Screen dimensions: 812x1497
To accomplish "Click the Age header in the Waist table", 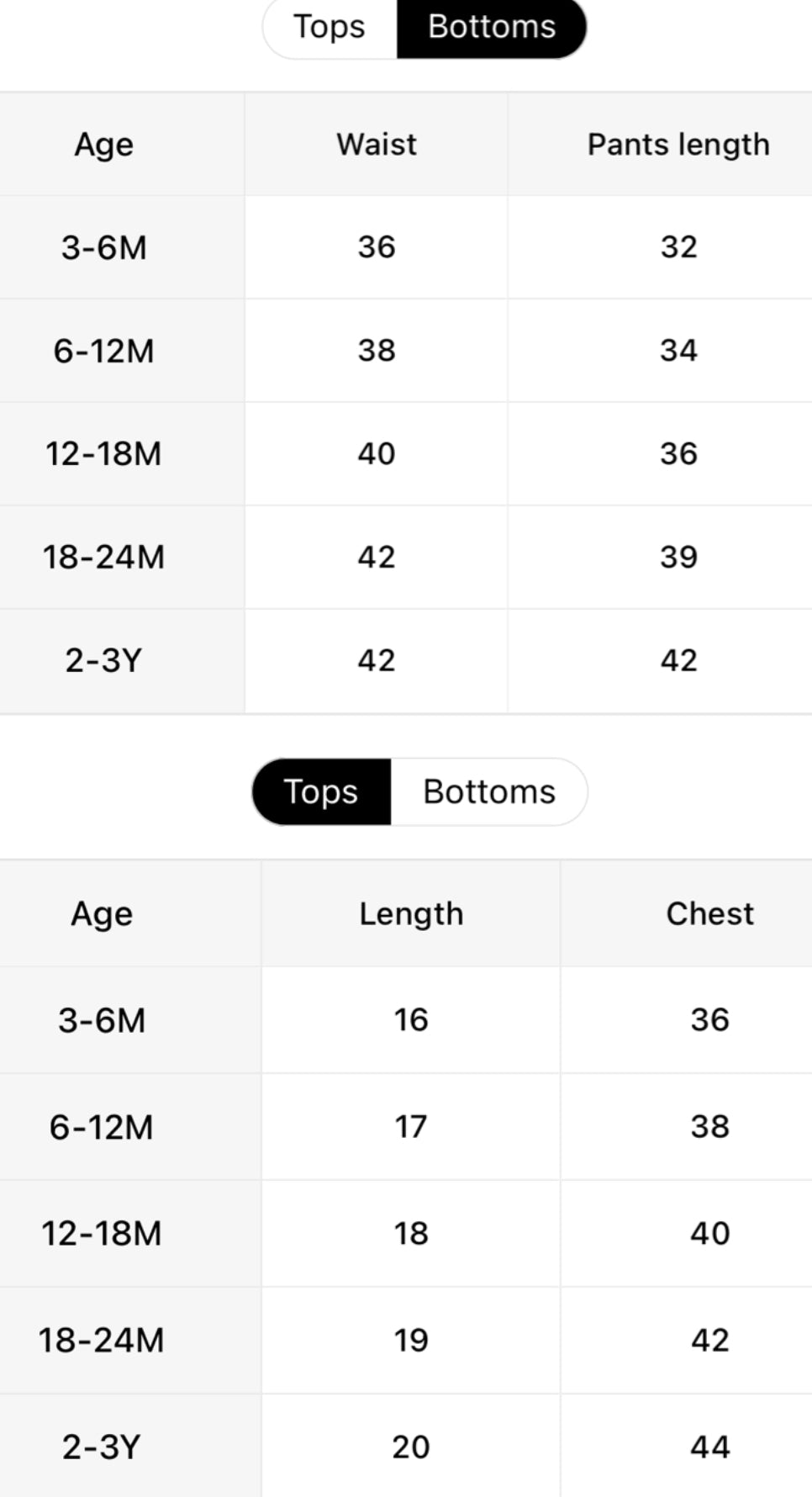I will 104,145.
